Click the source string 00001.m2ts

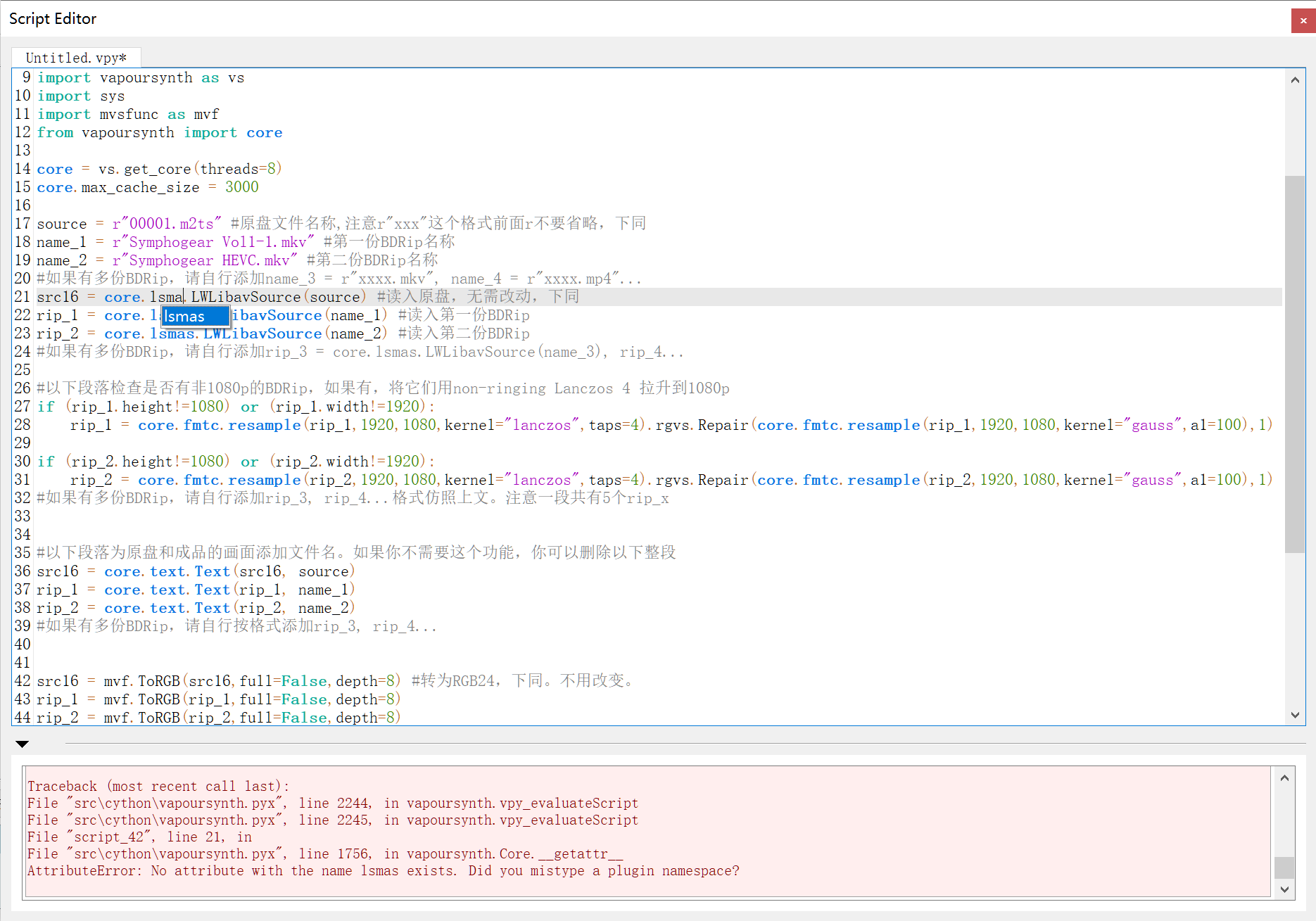pyautogui.click(x=167, y=224)
